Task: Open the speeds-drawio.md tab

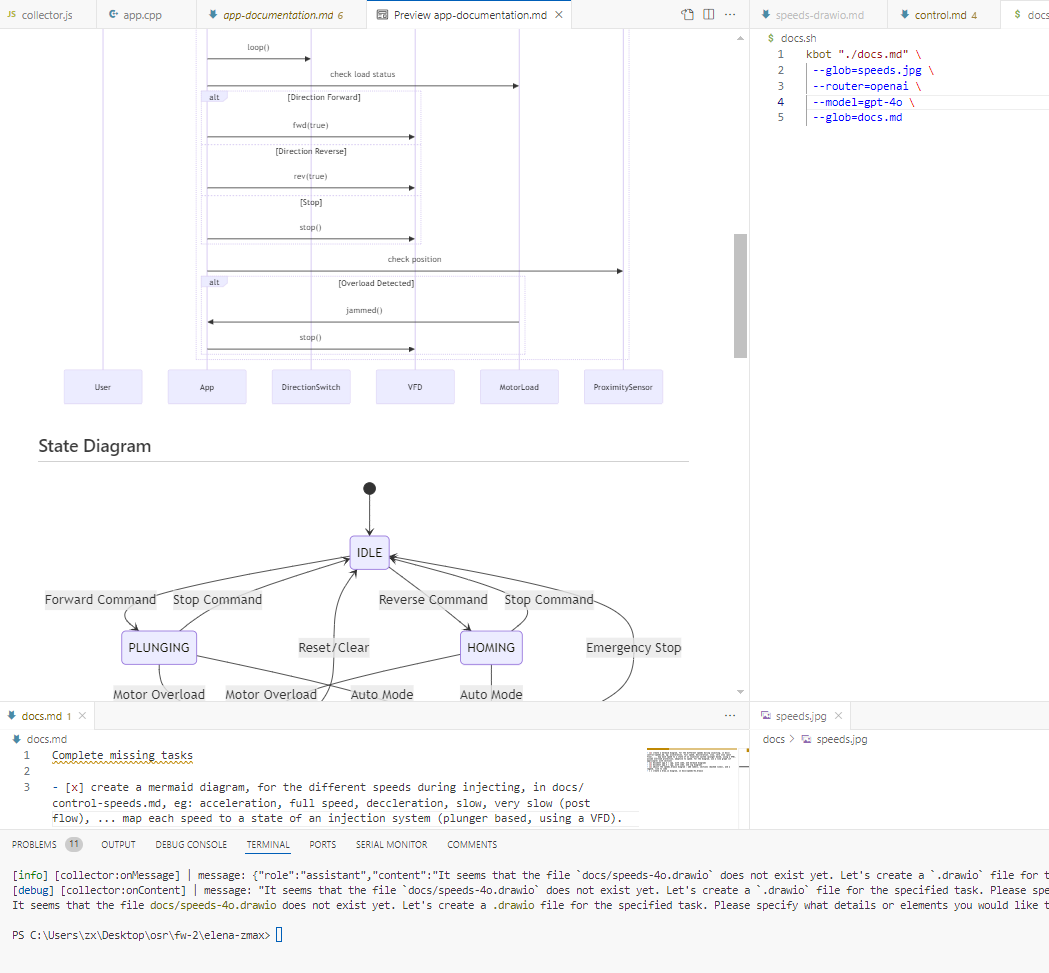Action: pos(818,15)
